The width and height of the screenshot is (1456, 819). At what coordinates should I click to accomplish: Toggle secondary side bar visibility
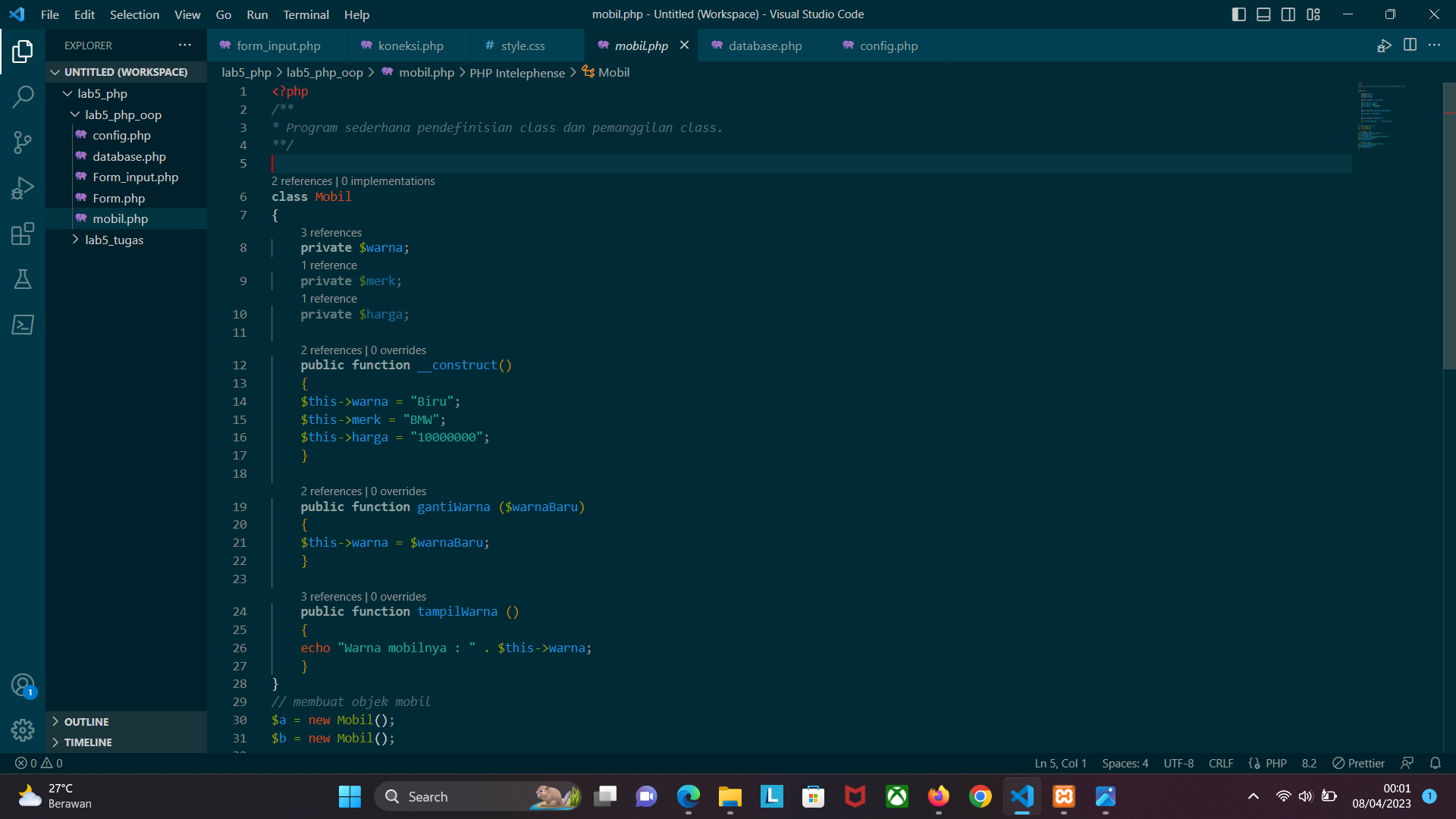click(1288, 14)
